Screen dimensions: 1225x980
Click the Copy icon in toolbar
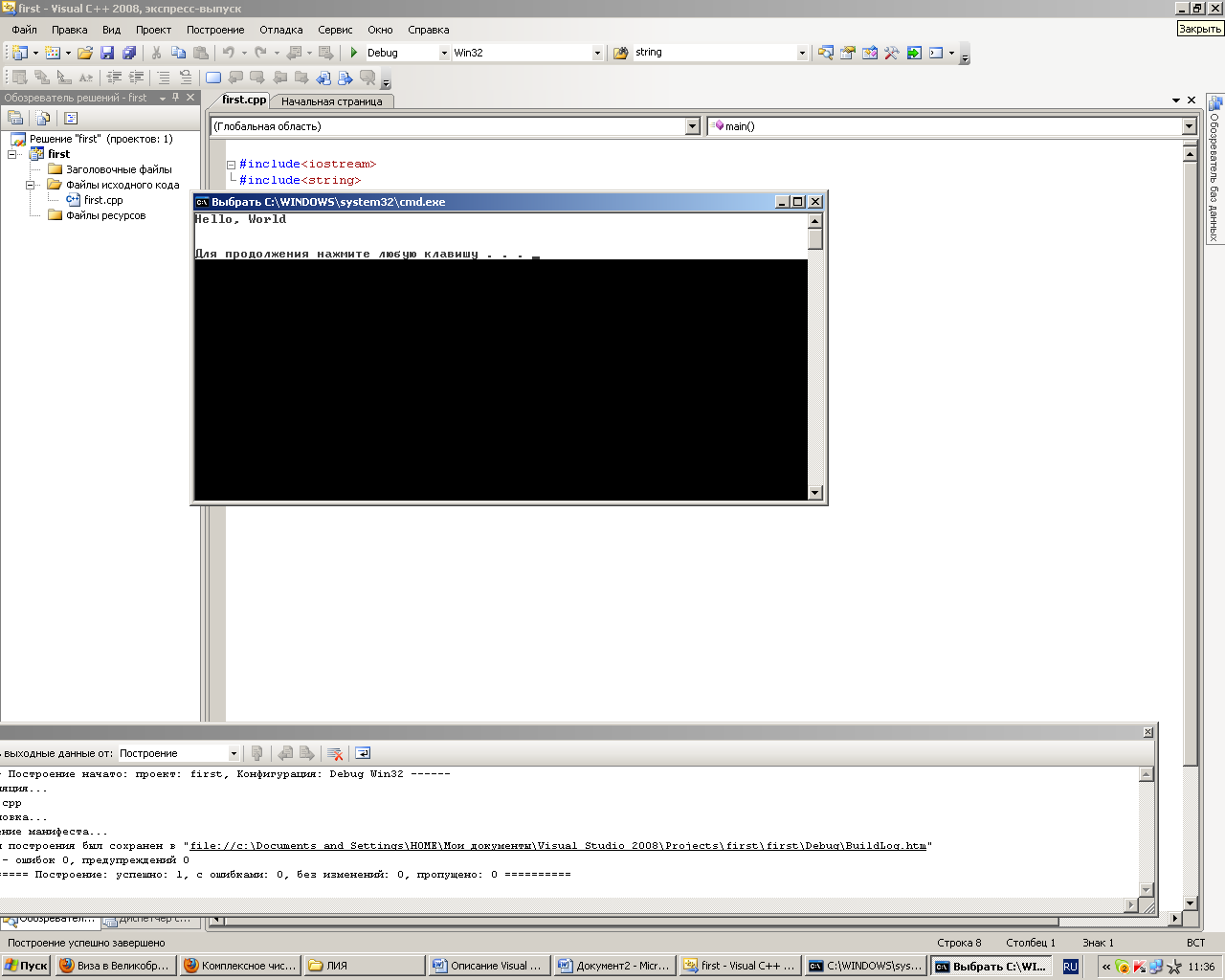178,53
